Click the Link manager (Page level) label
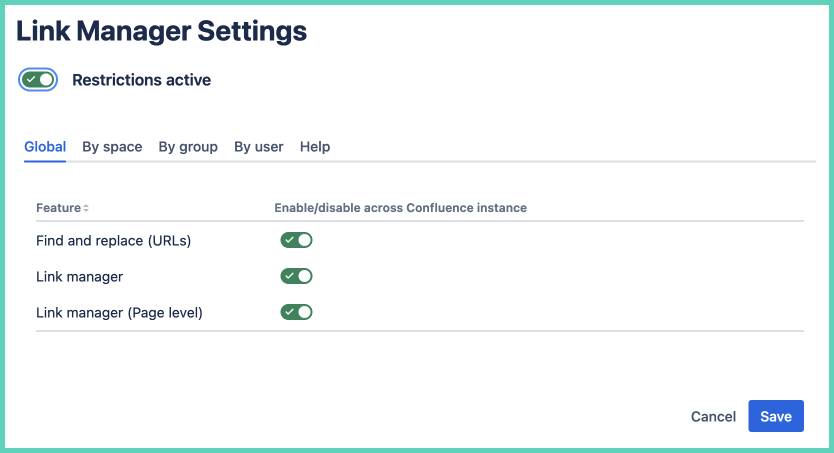Viewport: 834px width, 453px height. click(119, 312)
